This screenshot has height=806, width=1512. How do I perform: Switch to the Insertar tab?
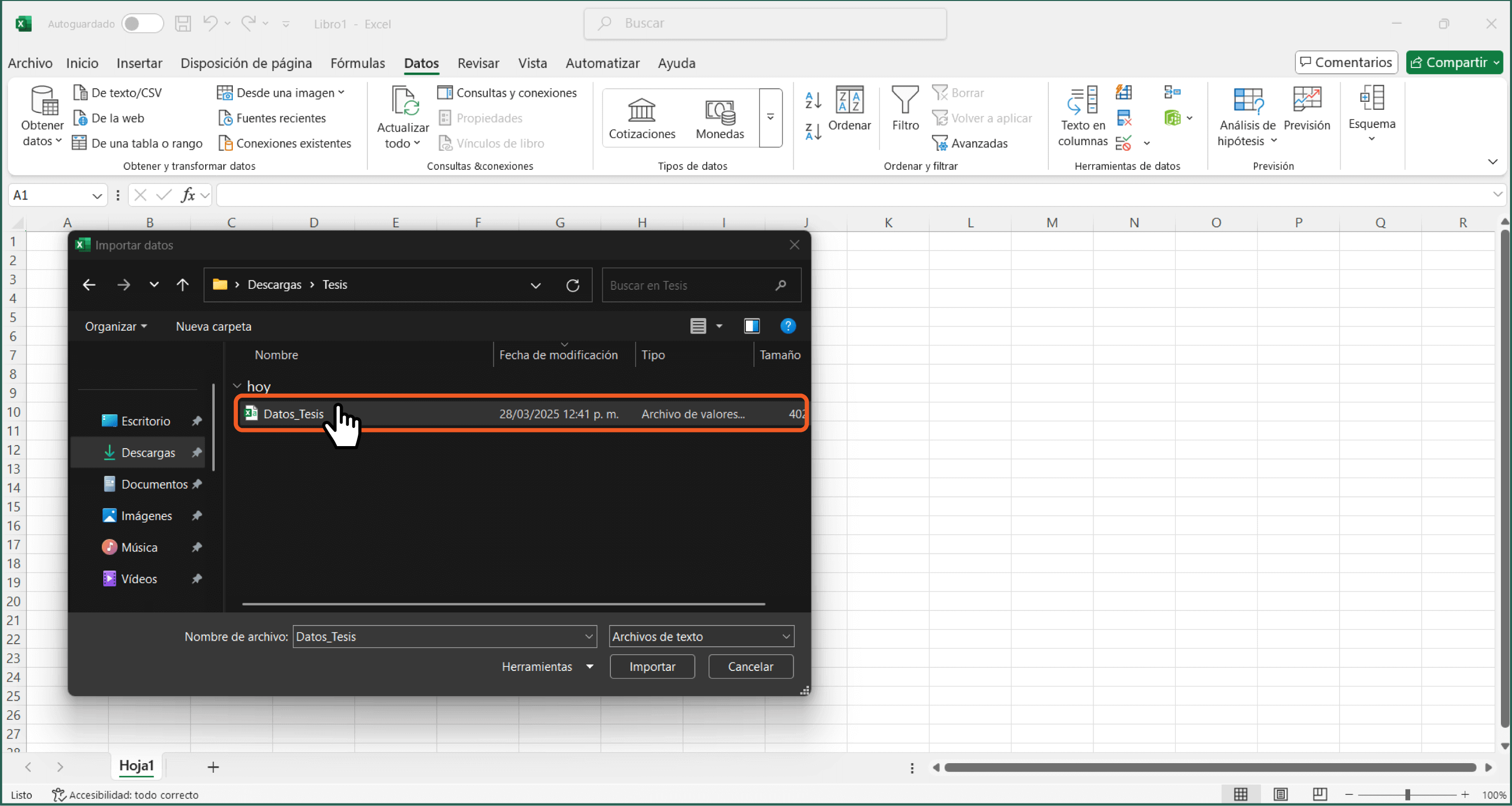click(x=139, y=63)
